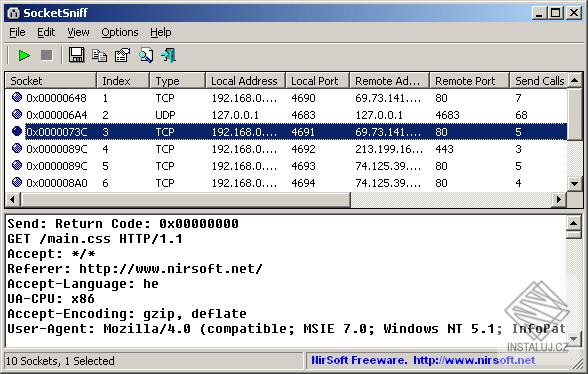Open the properties toolbar icon
The width and height of the screenshot is (588, 374).
(x=122, y=55)
